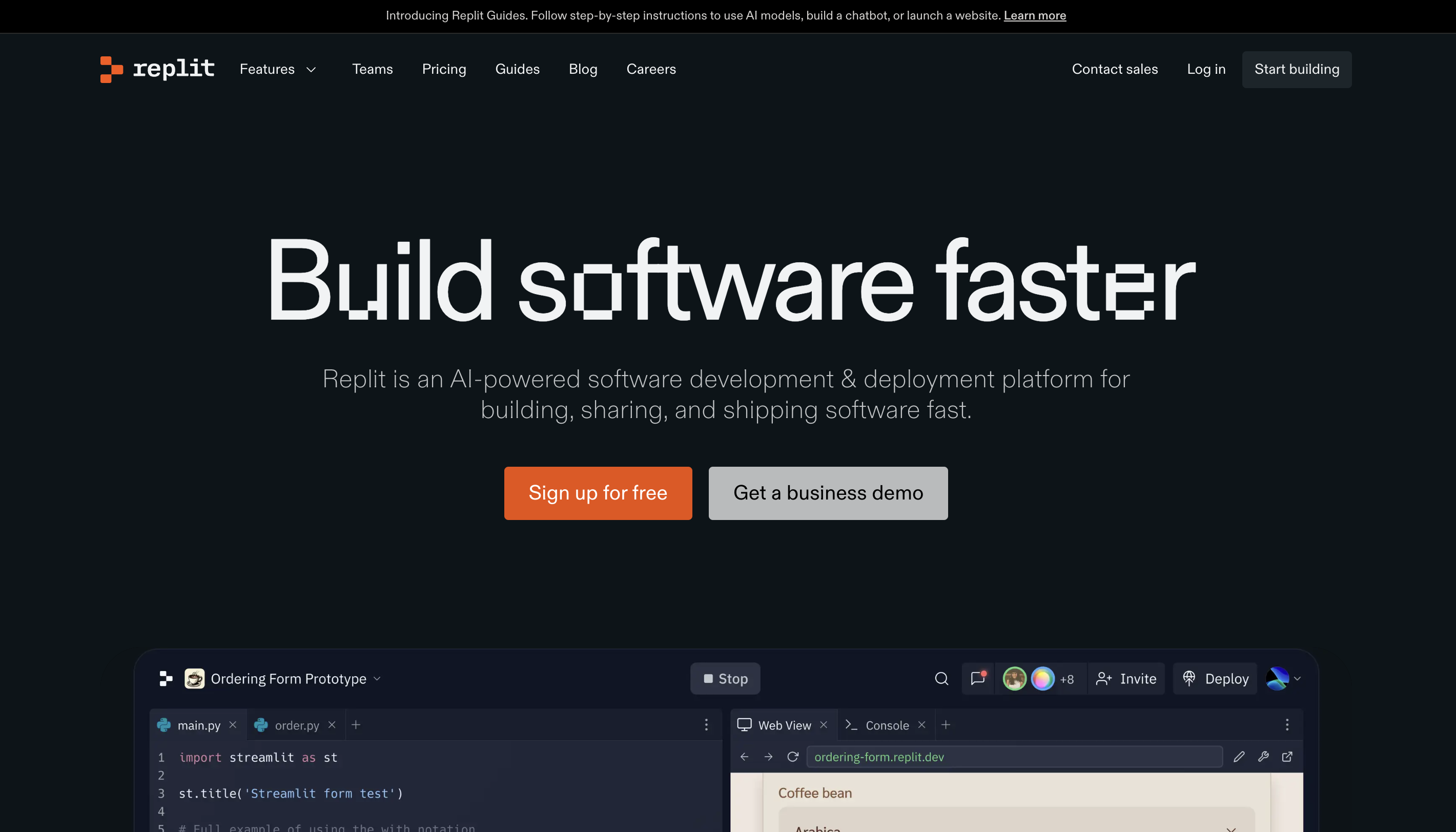The height and width of the screenshot is (832, 1456).
Task: Expand the Ordering Form Prototype project dropdown
Action: pyautogui.click(x=377, y=678)
